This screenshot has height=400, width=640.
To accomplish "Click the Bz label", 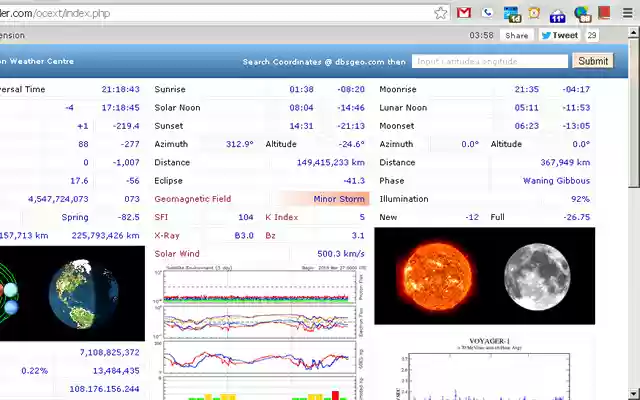I will [x=270, y=236].
